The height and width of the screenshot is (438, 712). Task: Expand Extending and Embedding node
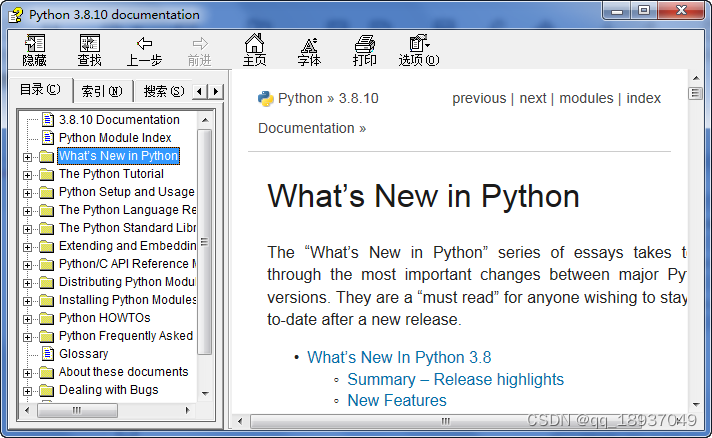pyautogui.click(x=28, y=247)
